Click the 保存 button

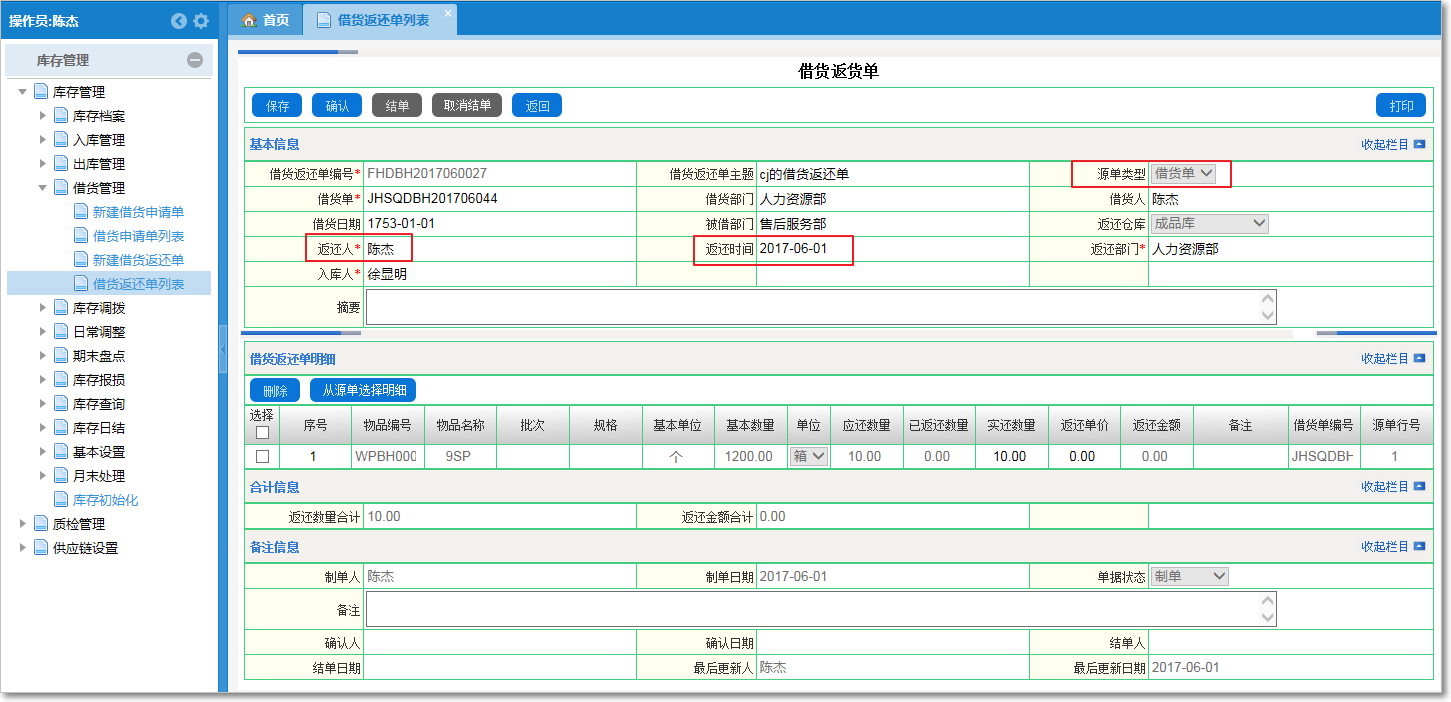point(277,106)
